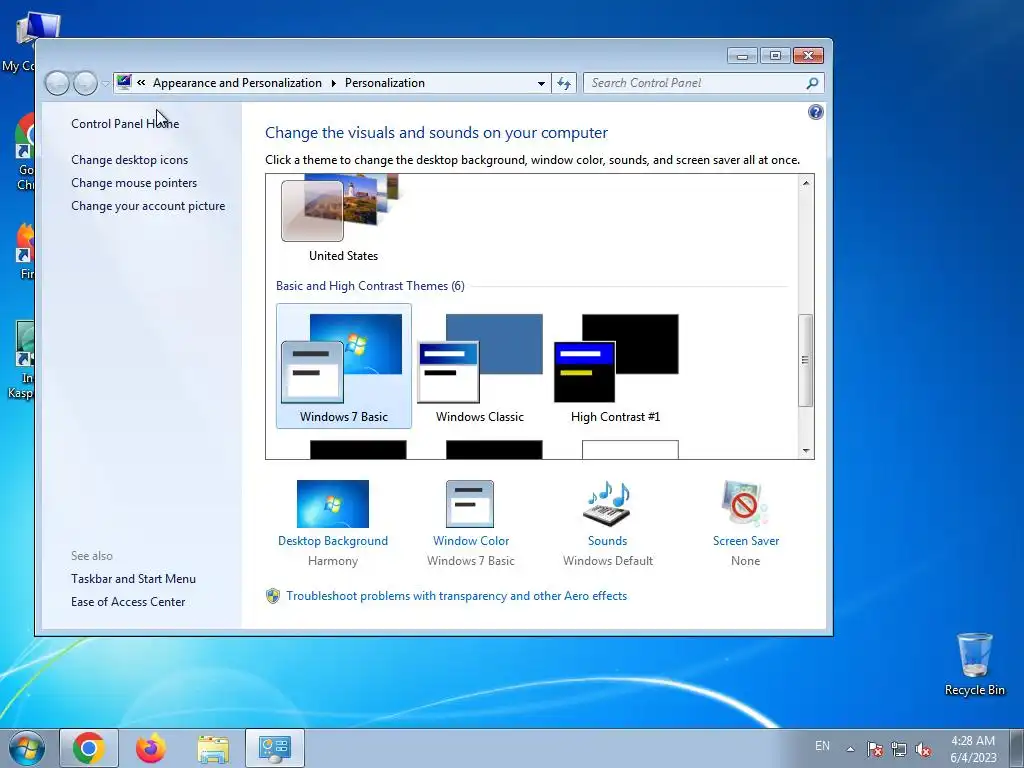Image resolution: width=1024 pixels, height=768 pixels.
Task: Click the Sounds text link
Action: click(x=607, y=541)
